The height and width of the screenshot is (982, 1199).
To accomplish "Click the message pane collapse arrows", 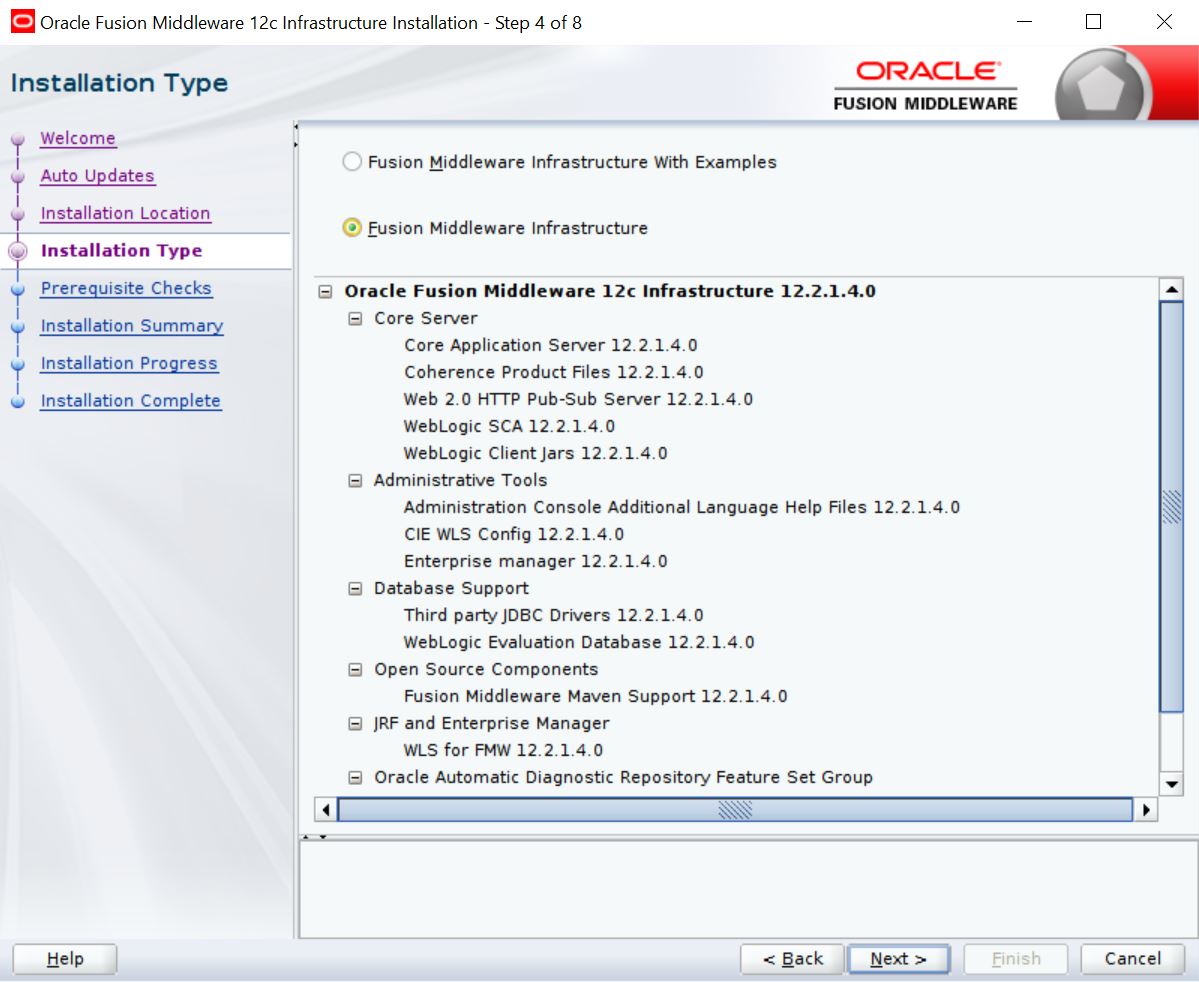I will click(314, 837).
